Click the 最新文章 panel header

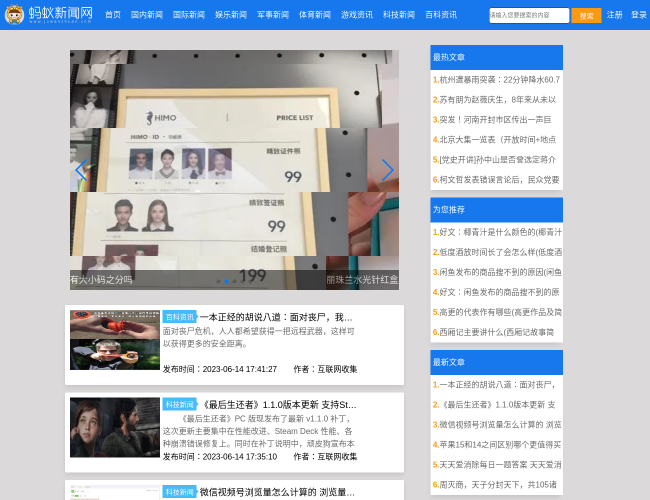pyautogui.click(x=497, y=362)
